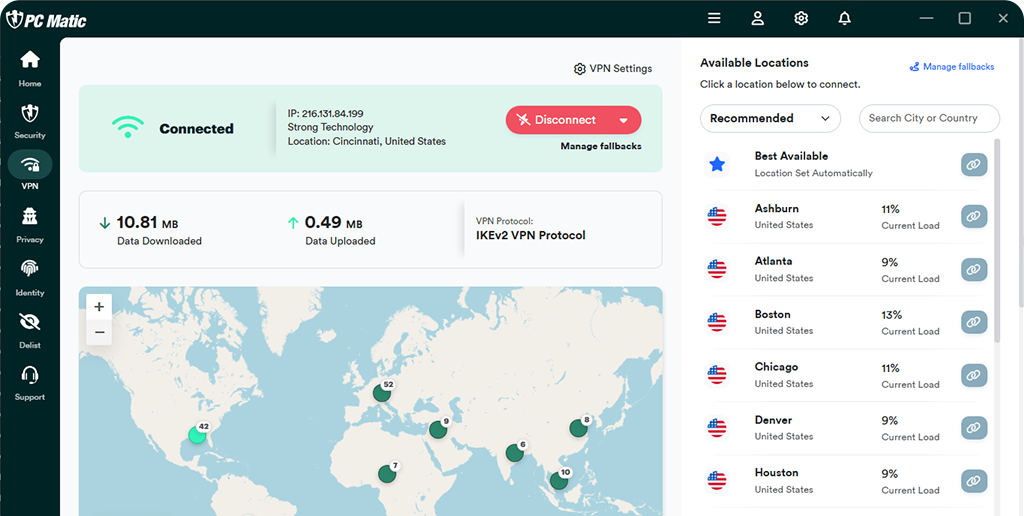Click the Search City or Country field
Viewport: 1024px width, 516px height.
(x=929, y=118)
